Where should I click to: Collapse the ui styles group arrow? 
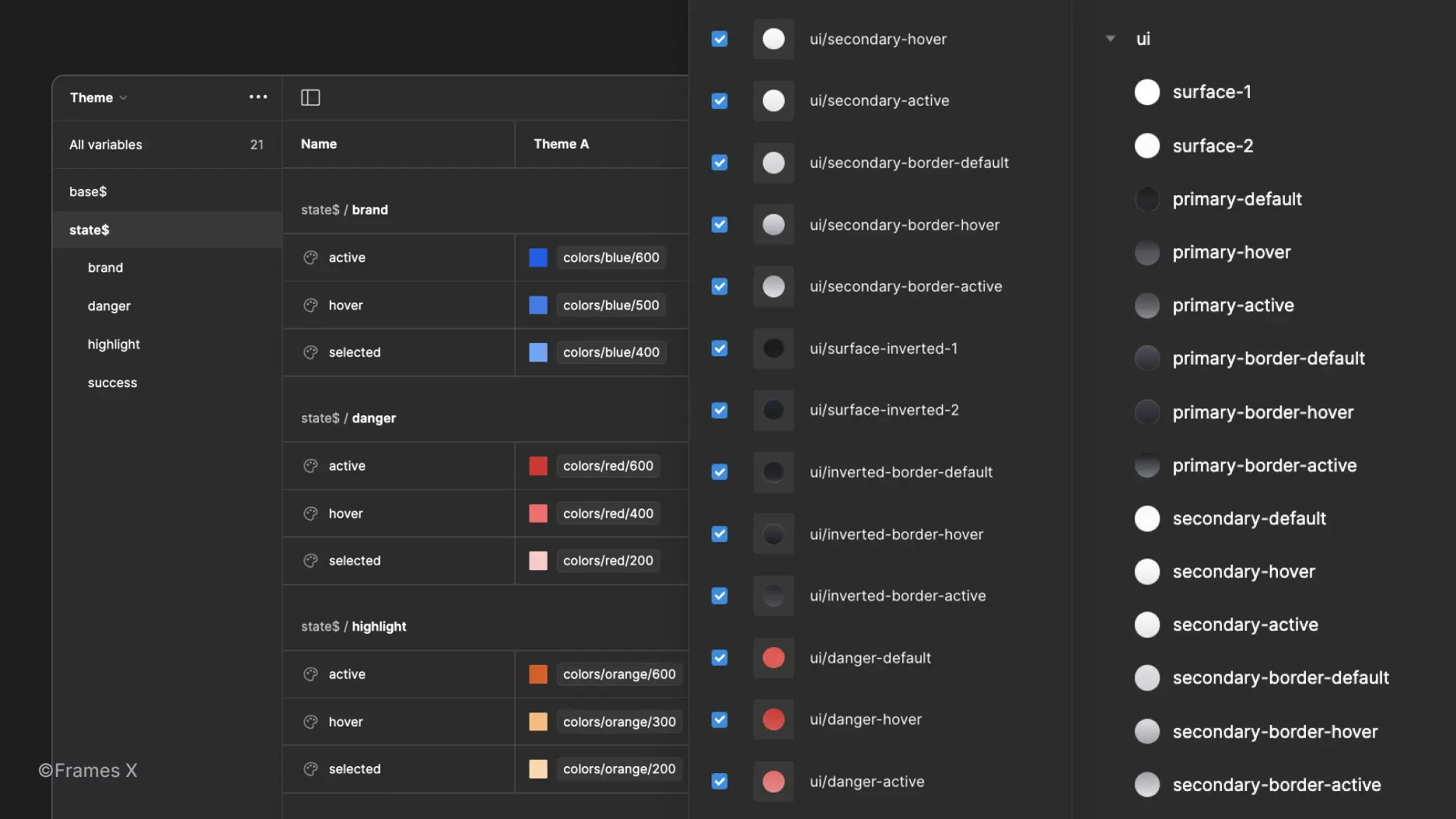click(x=1111, y=38)
